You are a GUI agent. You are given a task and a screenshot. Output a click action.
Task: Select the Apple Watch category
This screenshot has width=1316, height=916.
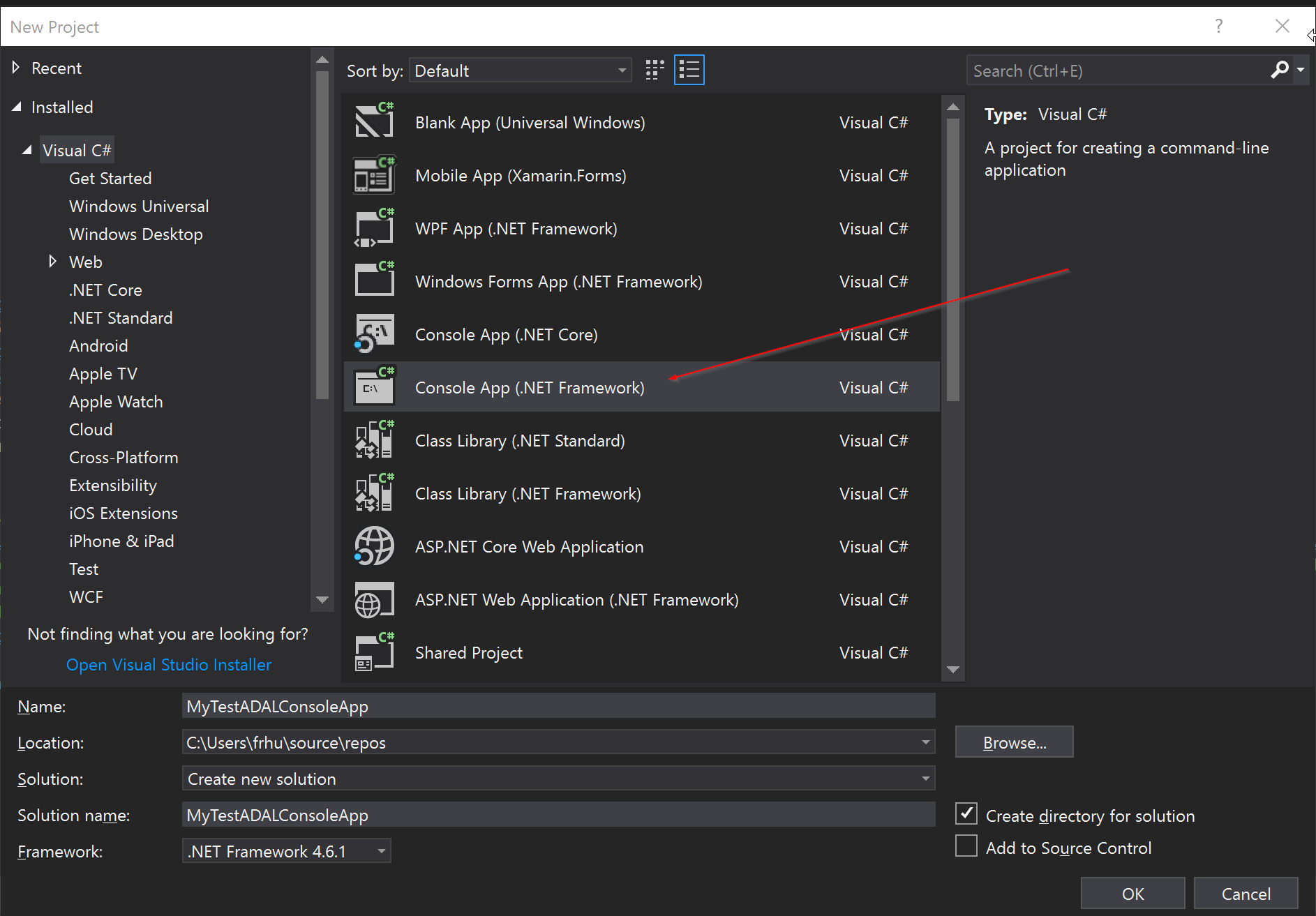(x=116, y=402)
